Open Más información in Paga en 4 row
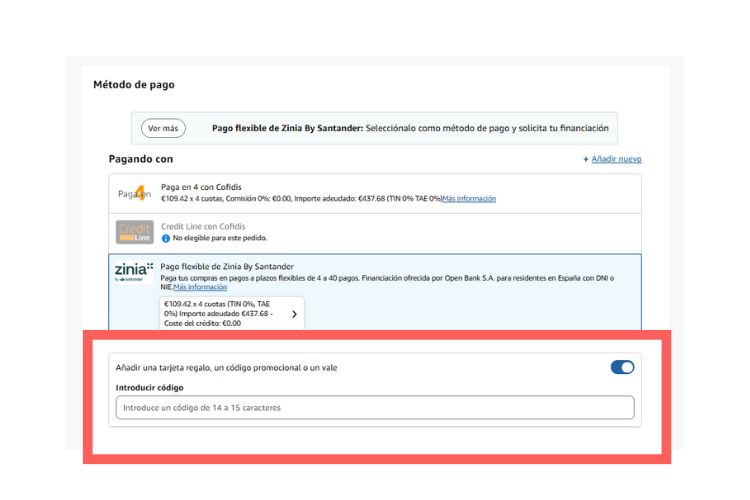This screenshot has width=750, height=500. tap(469, 198)
